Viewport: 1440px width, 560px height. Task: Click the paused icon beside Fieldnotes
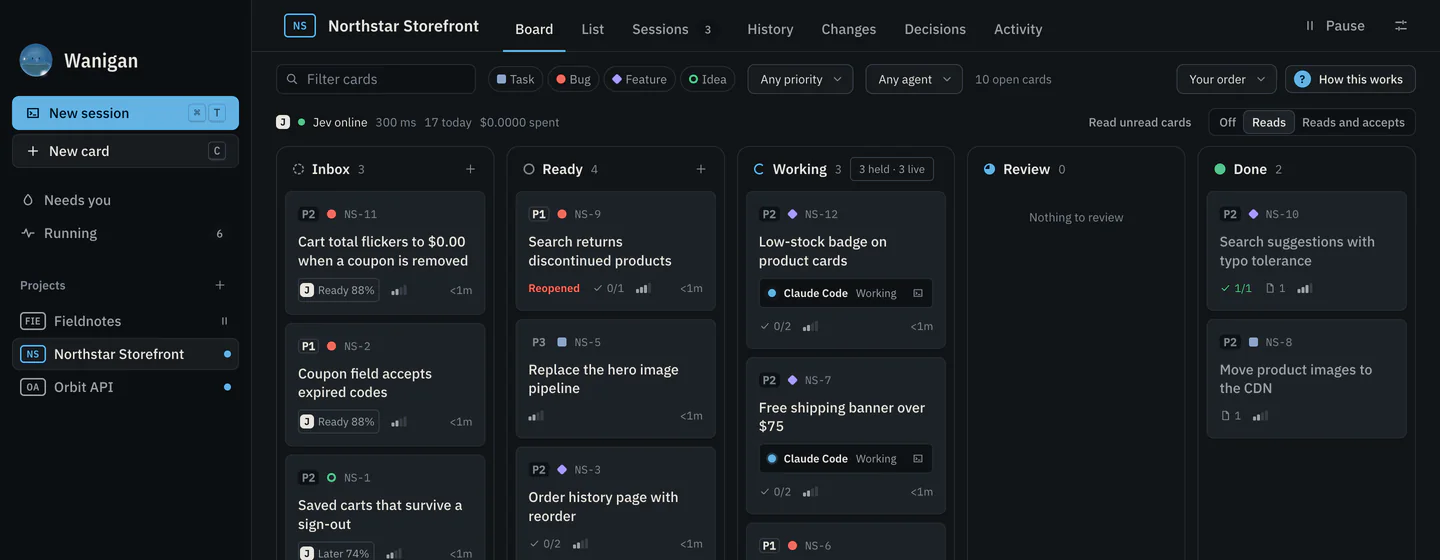tap(224, 321)
